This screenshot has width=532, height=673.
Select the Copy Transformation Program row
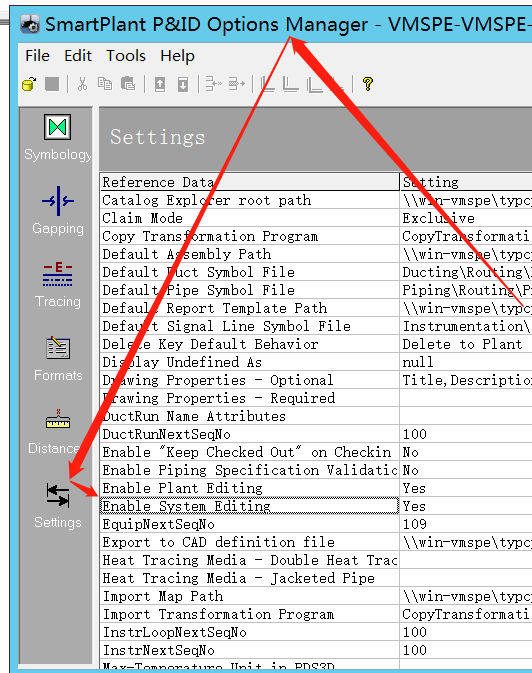tap(249, 236)
